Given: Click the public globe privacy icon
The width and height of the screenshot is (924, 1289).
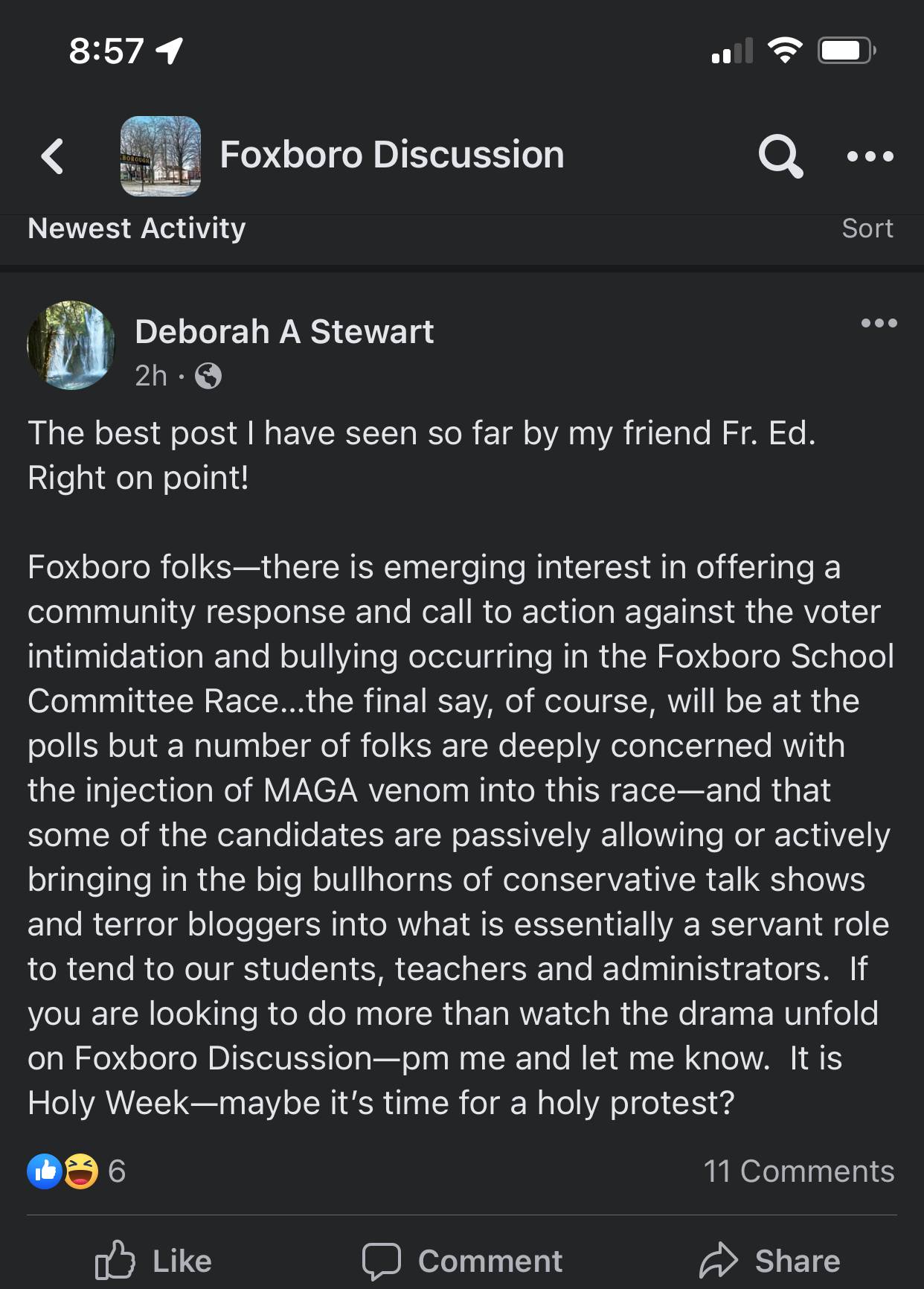Looking at the screenshot, I should tap(208, 376).
